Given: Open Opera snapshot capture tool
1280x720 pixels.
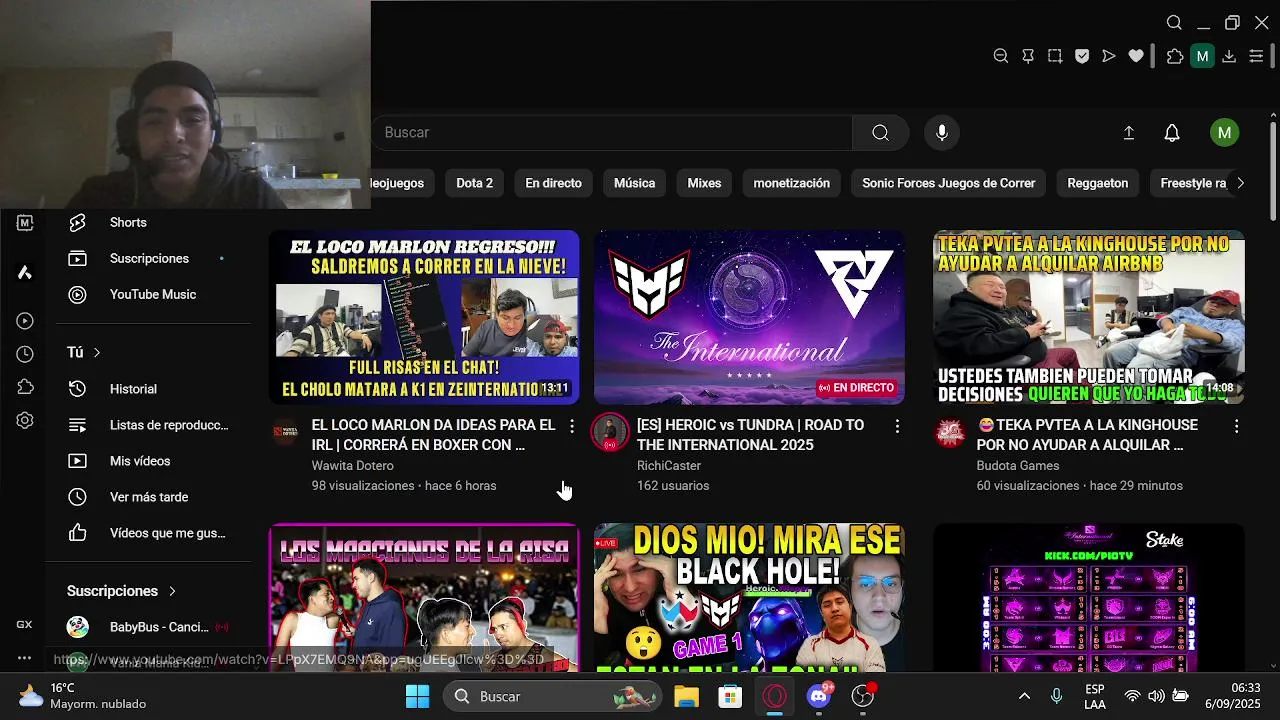Looking at the screenshot, I should tap(1055, 56).
